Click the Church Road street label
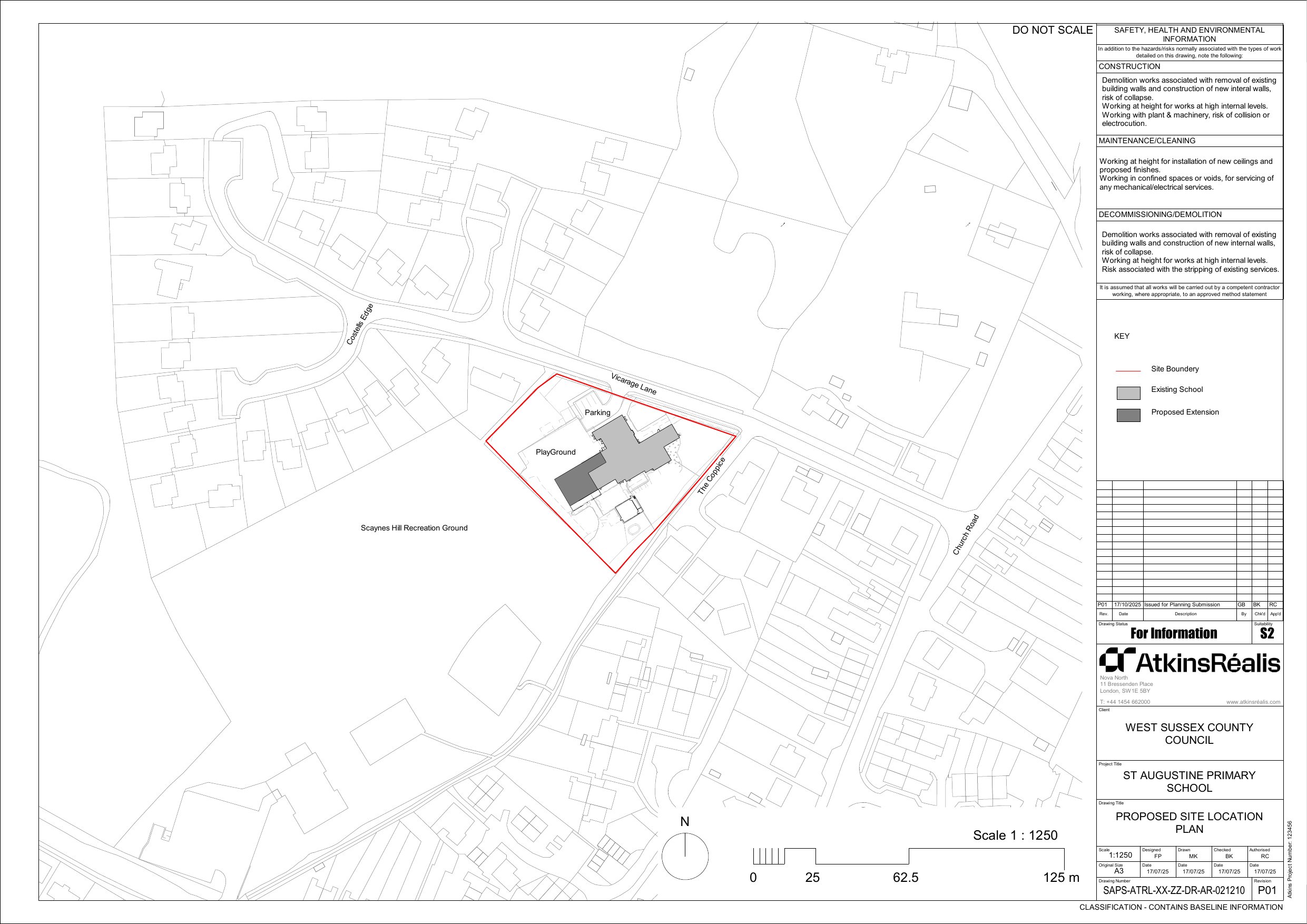Screen dimensions: 1307x924 pos(966,535)
